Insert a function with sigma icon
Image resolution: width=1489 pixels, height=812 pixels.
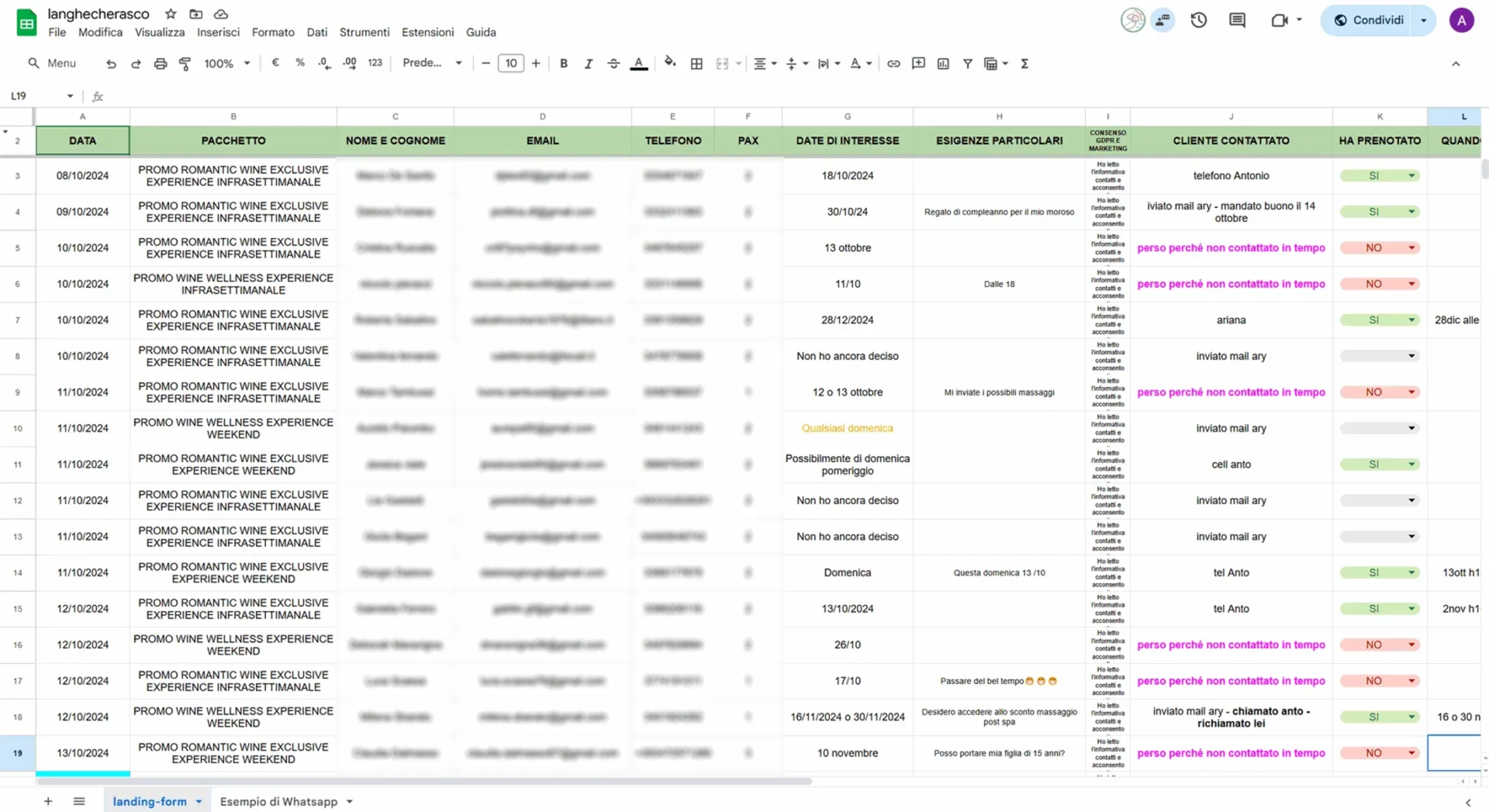click(x=1024, y=64)
